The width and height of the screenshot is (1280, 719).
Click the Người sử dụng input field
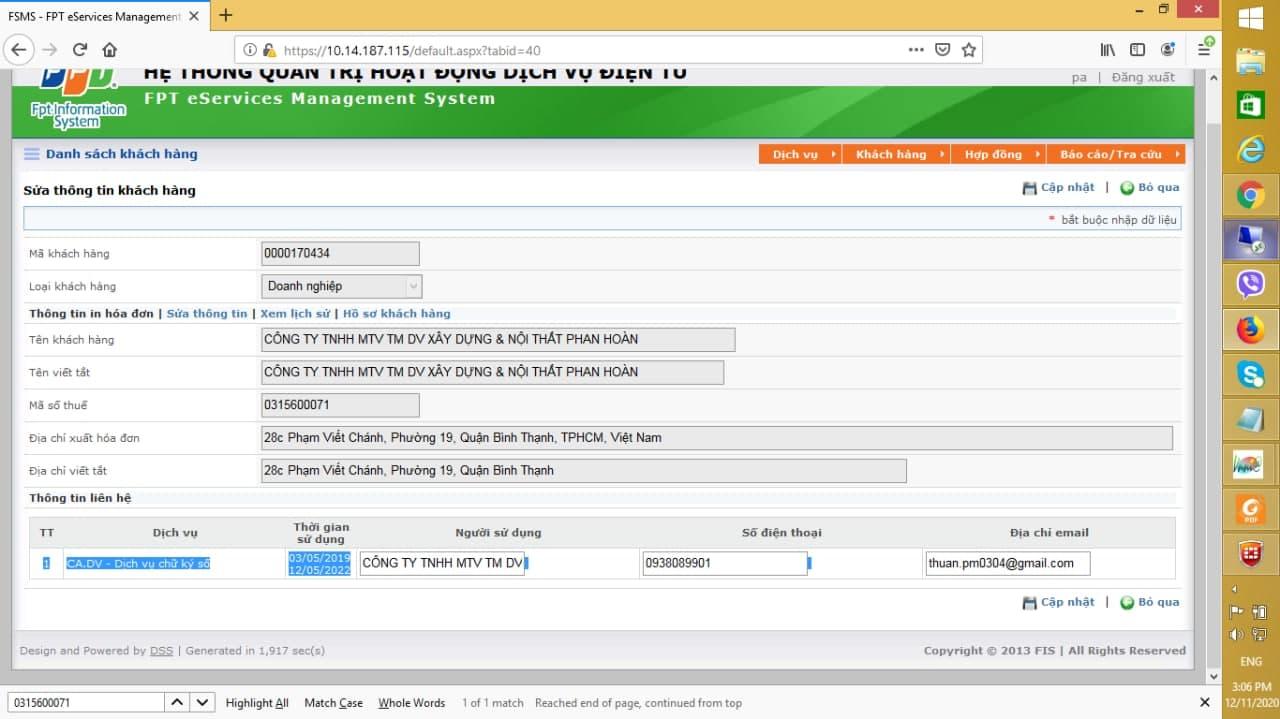[443, 563]
